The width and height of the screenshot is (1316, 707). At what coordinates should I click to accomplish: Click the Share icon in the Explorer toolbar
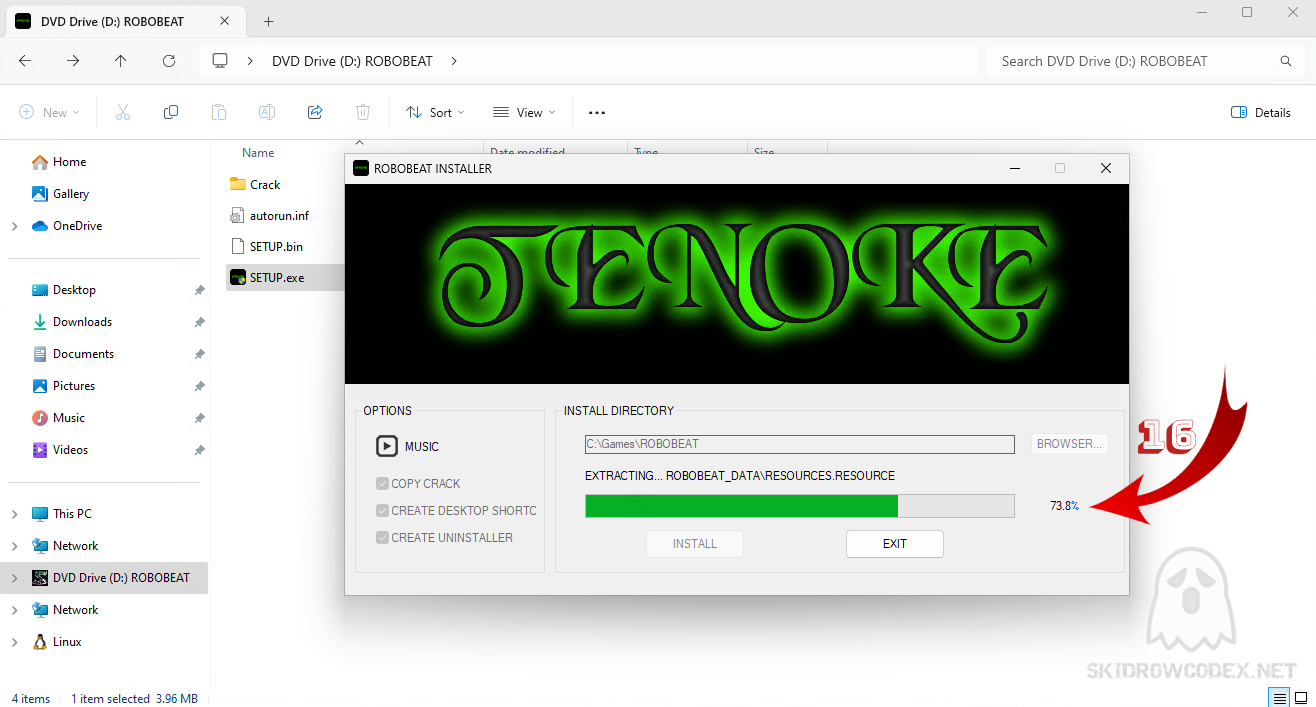tap(315, 113)
